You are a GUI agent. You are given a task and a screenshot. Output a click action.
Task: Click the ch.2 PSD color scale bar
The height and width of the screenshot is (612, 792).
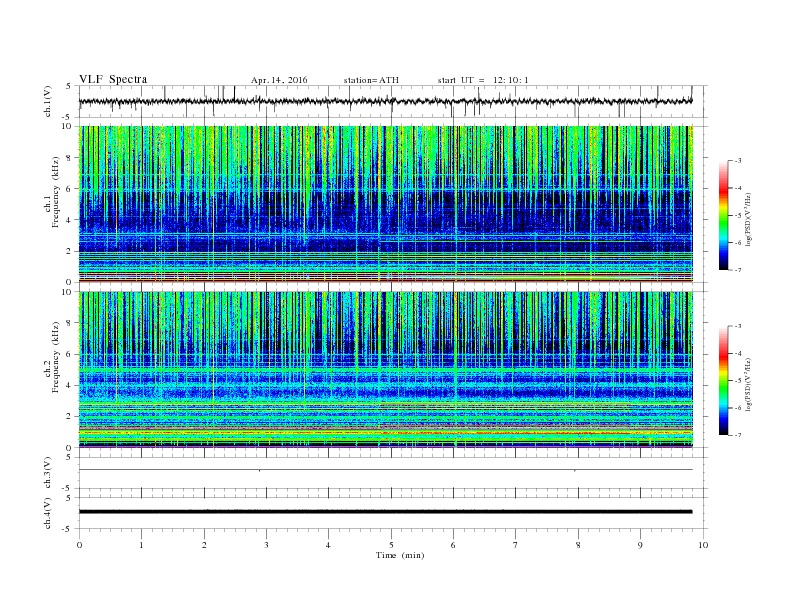(x=723, y=381)
